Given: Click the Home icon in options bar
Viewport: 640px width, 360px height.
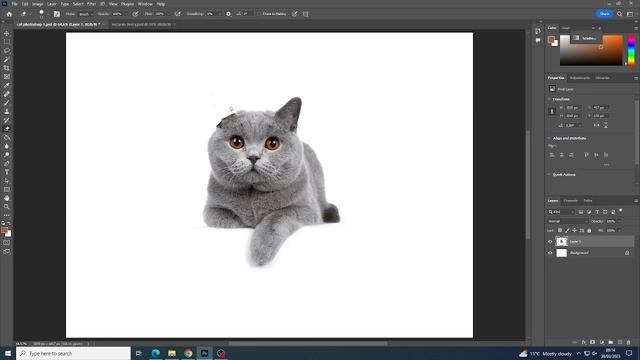Looking at the screenshot, I should tap(9, 14).
